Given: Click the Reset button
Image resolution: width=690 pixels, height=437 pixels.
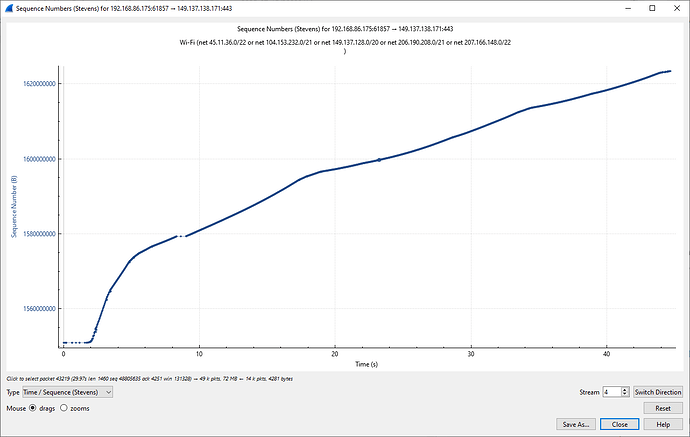Looking at the screenshot, I should tap(662, 408).
